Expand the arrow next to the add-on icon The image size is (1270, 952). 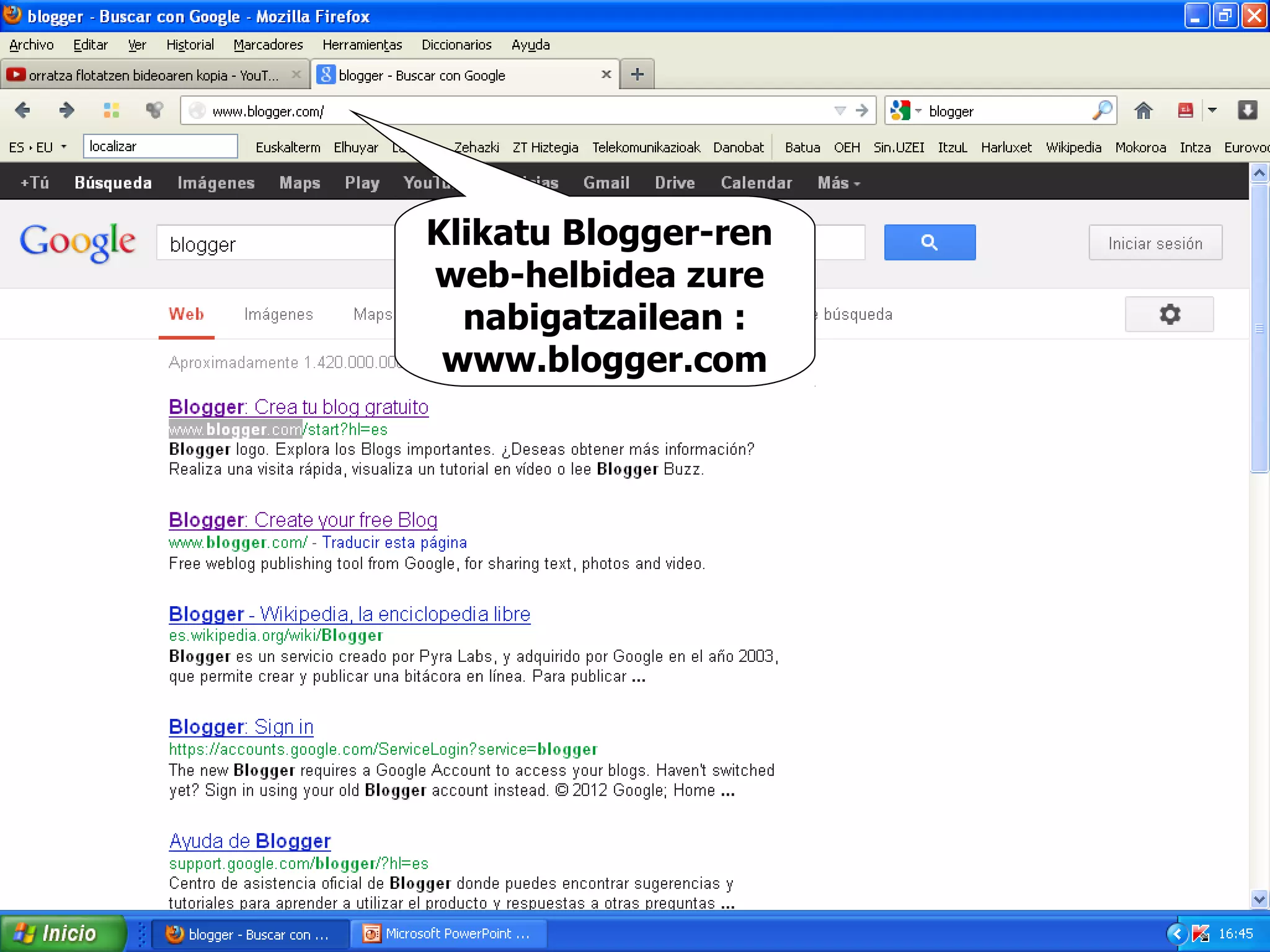(x=1212, y=110)
